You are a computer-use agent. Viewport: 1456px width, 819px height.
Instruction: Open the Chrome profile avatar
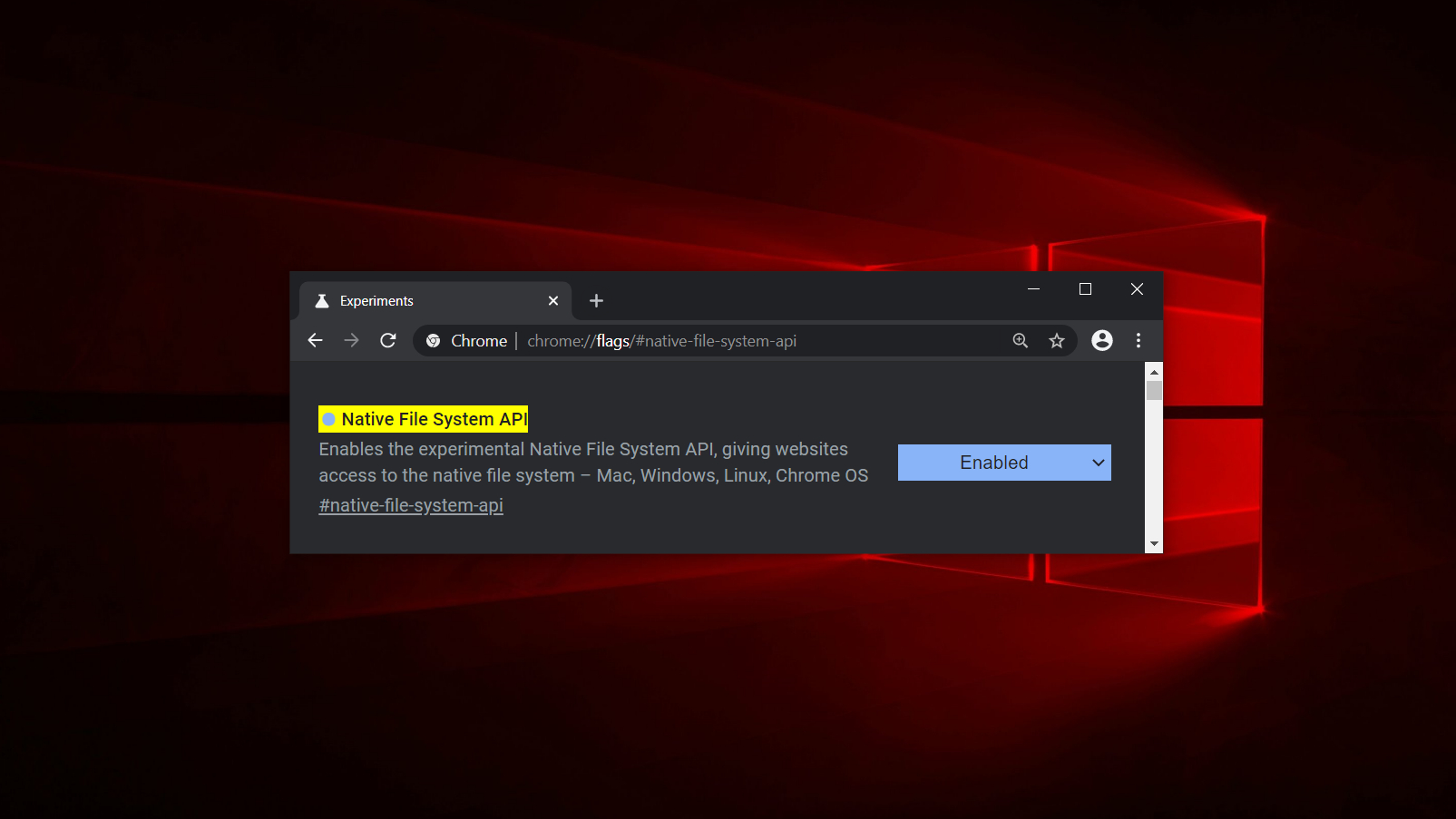(x=1101, y=340)
